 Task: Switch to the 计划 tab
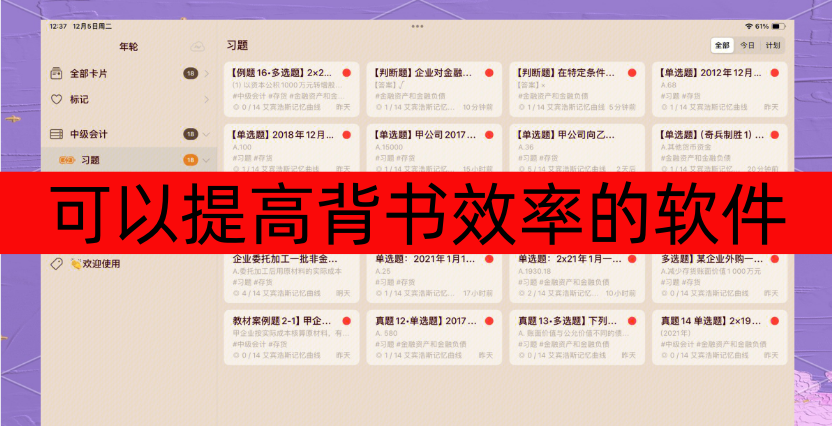[773, 46]
